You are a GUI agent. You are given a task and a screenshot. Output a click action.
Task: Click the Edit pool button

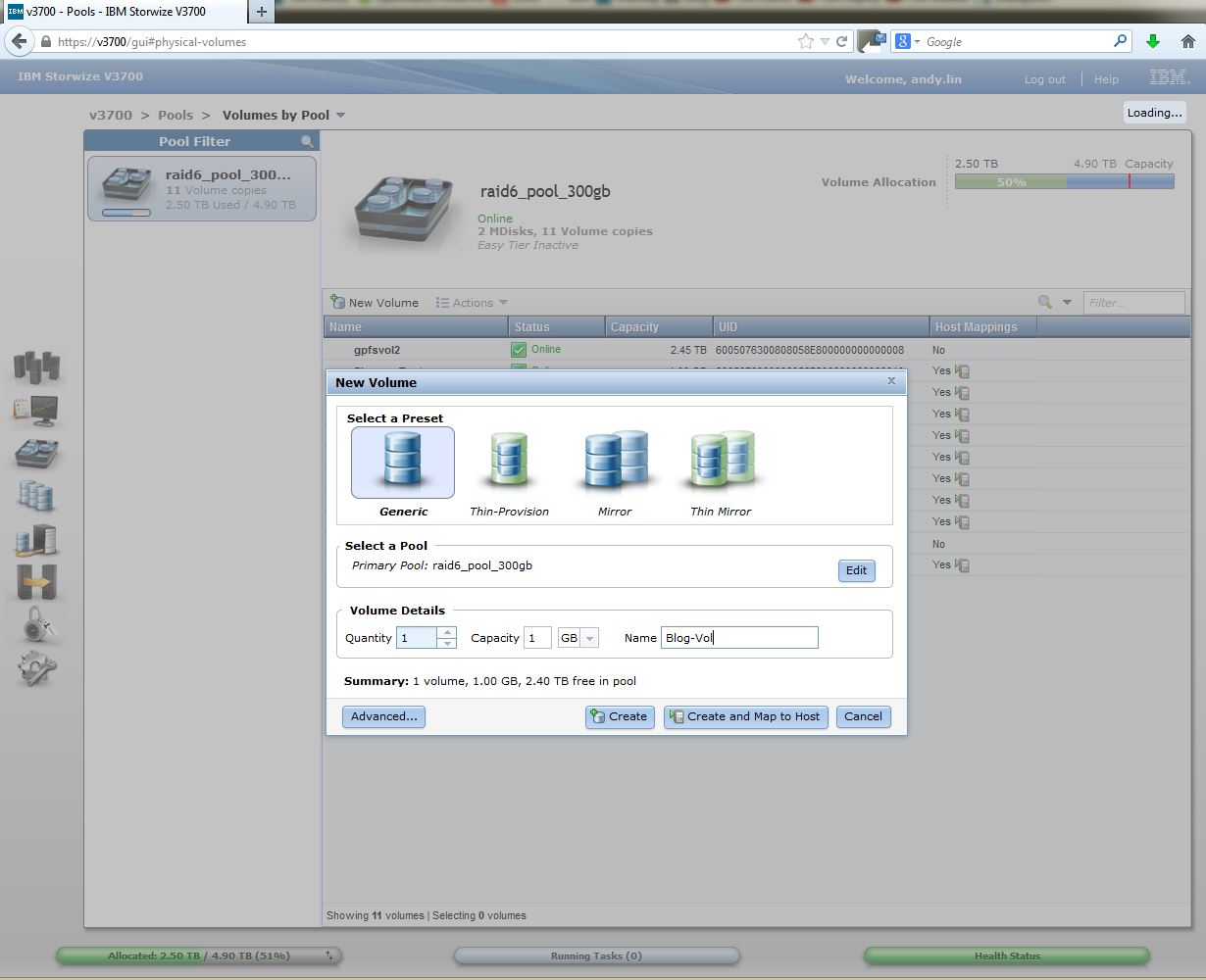[856, 570]
